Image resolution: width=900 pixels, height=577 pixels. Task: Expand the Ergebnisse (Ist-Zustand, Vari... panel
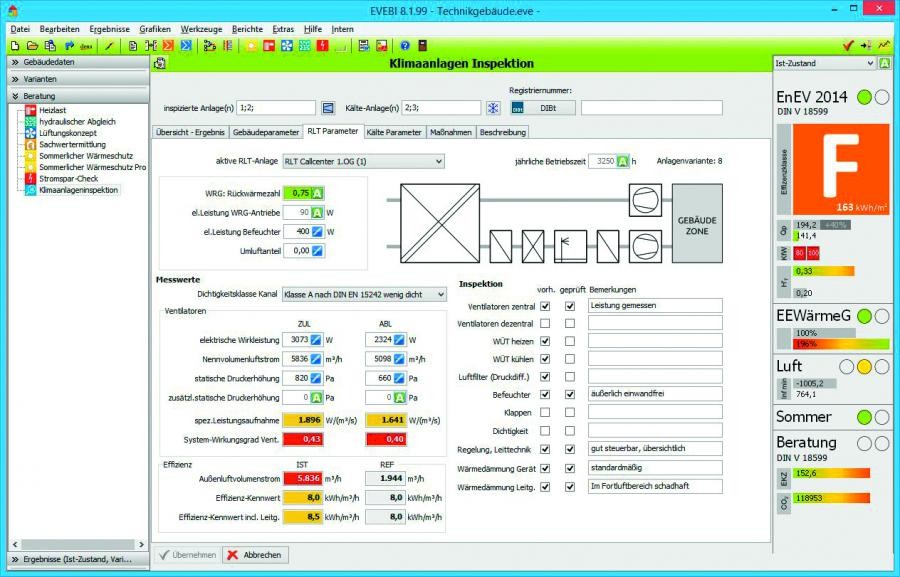(x=78, y=559)
